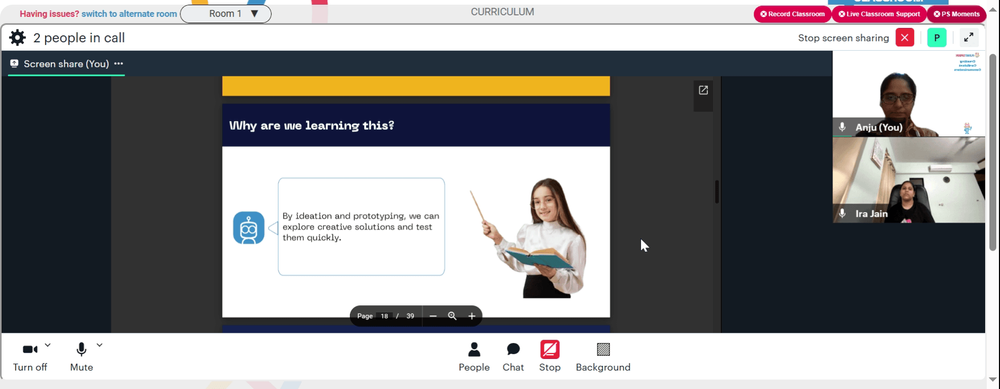1000x389 pixels.
Task: Mute the microphone
Action: (x=81, y=357)
